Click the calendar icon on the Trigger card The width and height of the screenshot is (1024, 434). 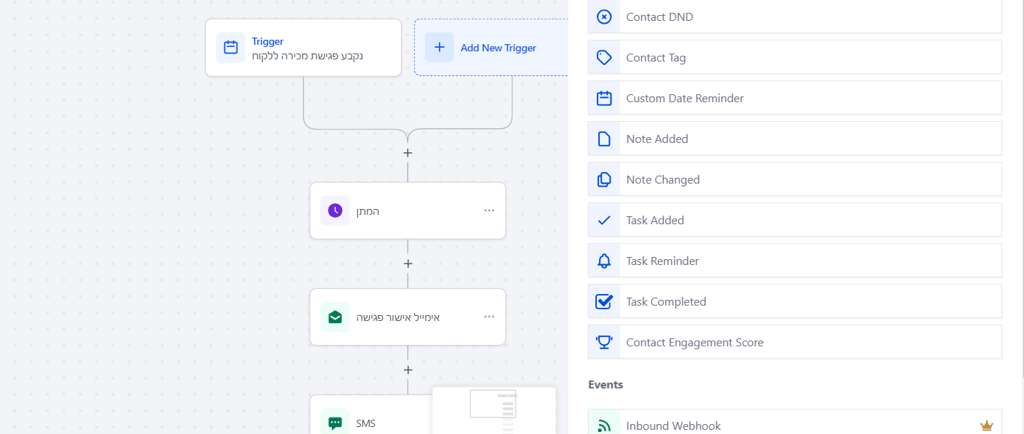point(231,48)
